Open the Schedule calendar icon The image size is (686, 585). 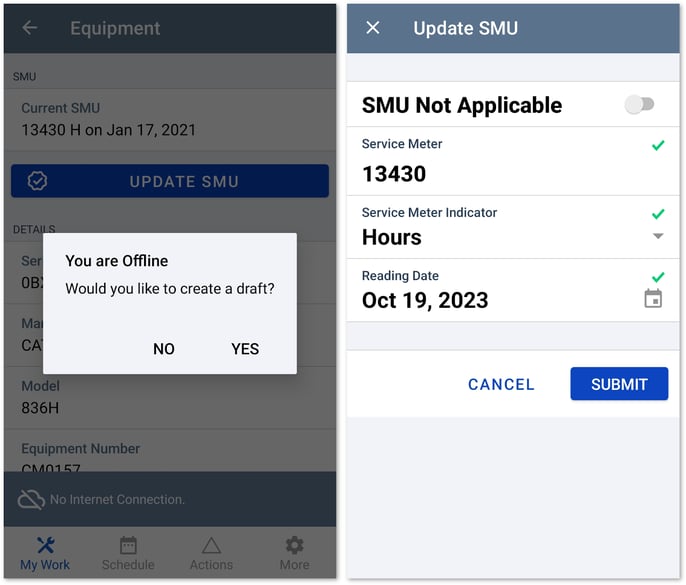[x=128, y=545]
